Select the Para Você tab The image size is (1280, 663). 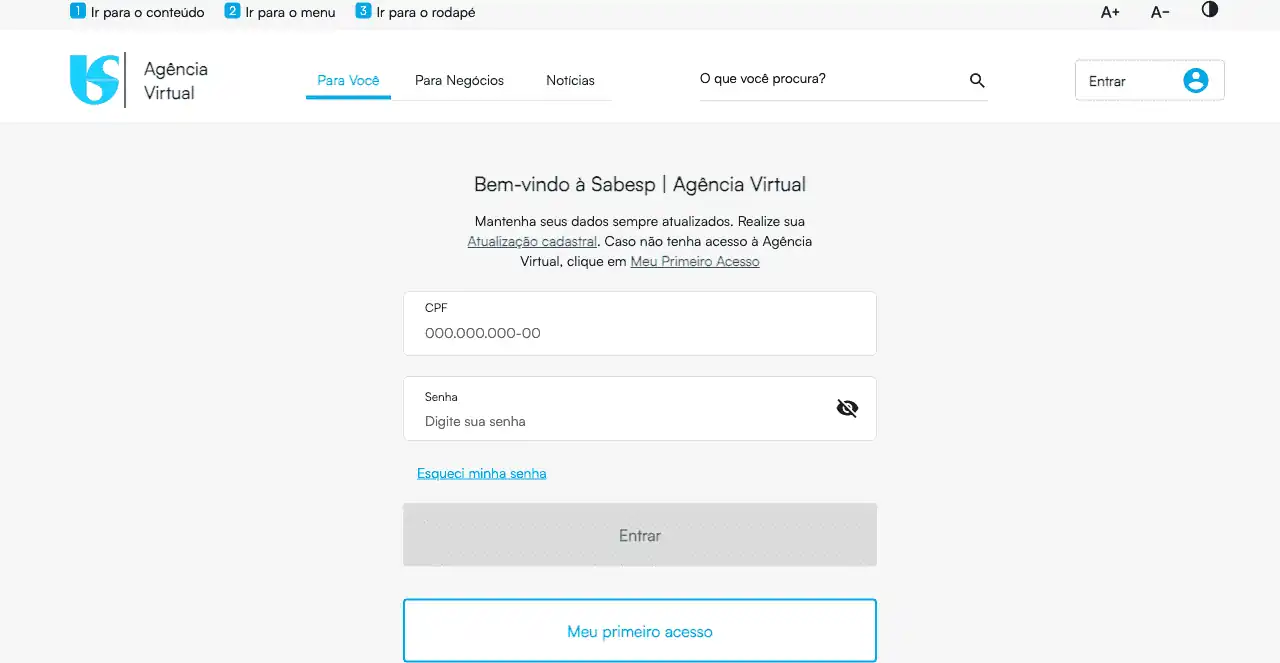tap(348, 80)
